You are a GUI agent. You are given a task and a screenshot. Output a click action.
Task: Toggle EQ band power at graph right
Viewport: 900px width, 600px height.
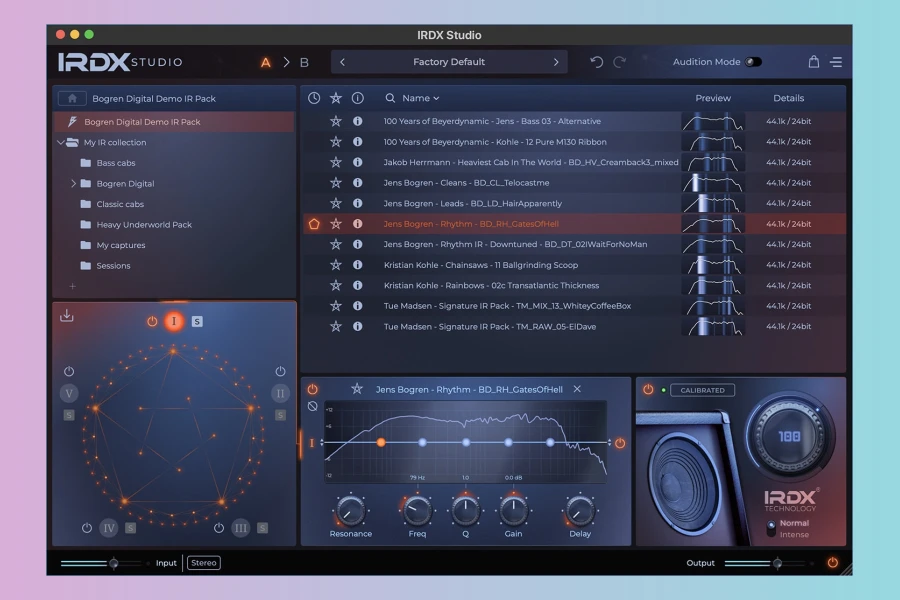click(x=620, y=443)
